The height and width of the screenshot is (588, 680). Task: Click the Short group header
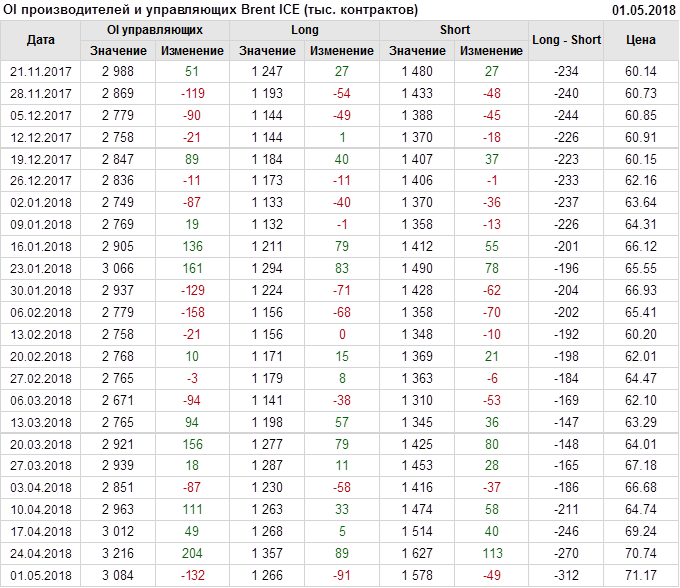pos(455,30)
